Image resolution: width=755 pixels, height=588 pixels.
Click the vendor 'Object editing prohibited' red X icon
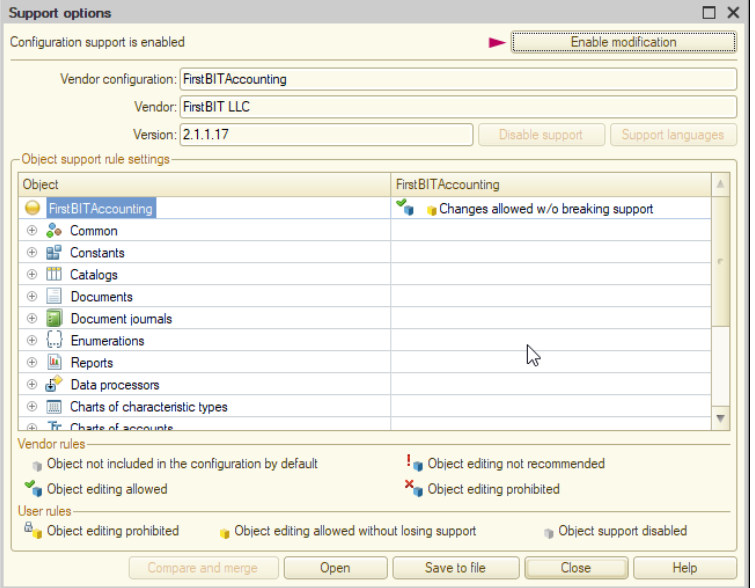(x=414, y=488)
